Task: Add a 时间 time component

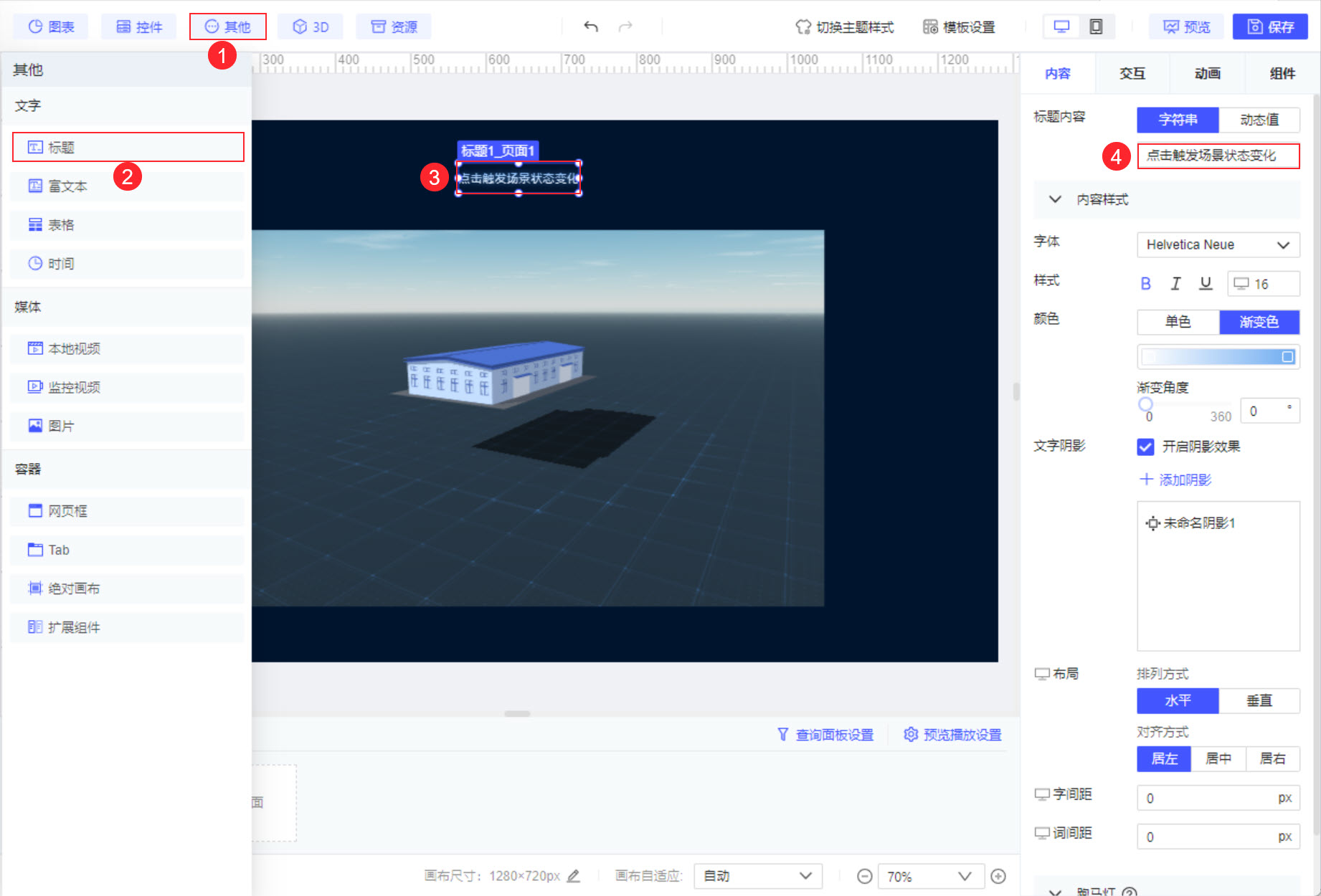Action: pos(128,264)
